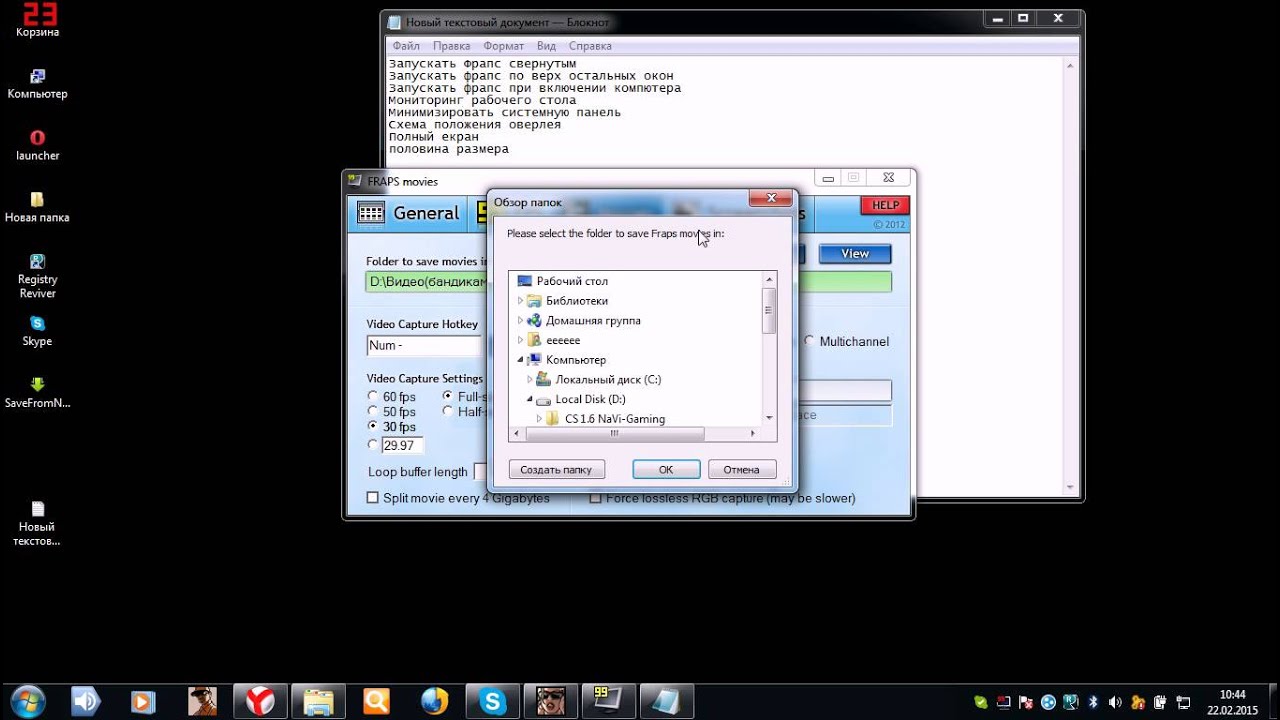This screenshot has height=720, width=1280.
Task: Select the Новый текстов... desktop file
Action: (x=37, y=524)
